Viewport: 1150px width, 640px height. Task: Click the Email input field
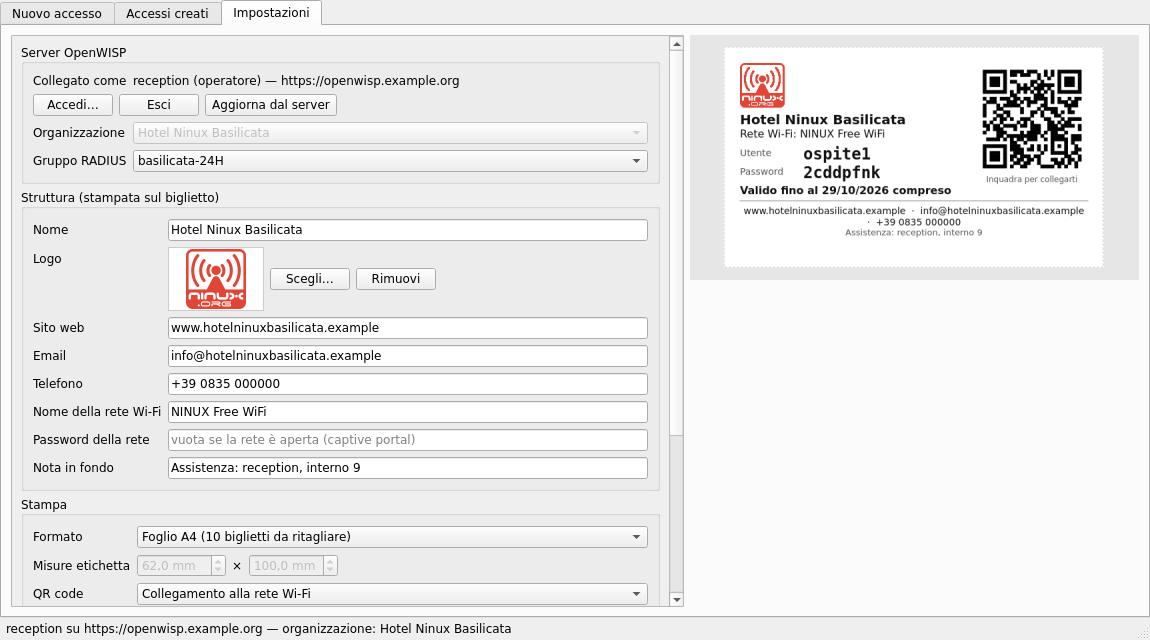point(408,356)
